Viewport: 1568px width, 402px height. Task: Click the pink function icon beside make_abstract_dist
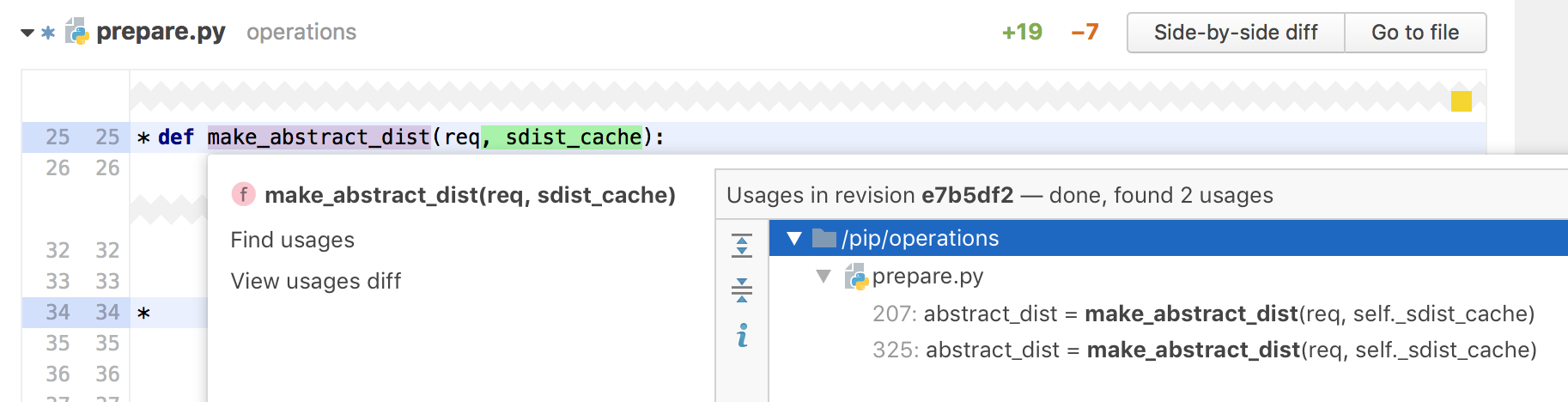(x=243, y=195)
